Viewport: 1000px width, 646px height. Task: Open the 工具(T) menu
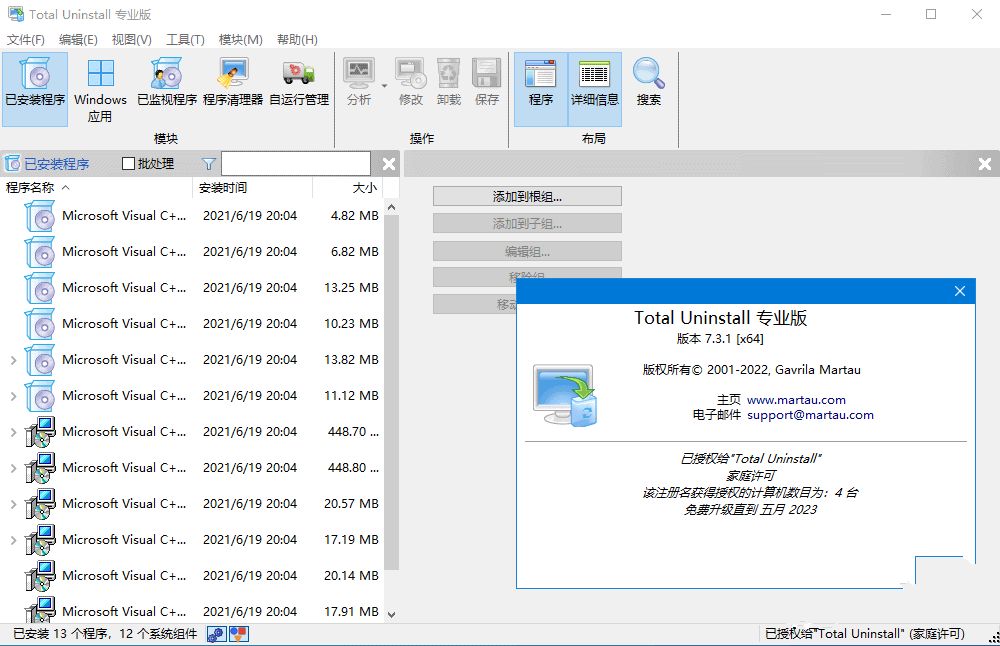(x=185, y=40)
